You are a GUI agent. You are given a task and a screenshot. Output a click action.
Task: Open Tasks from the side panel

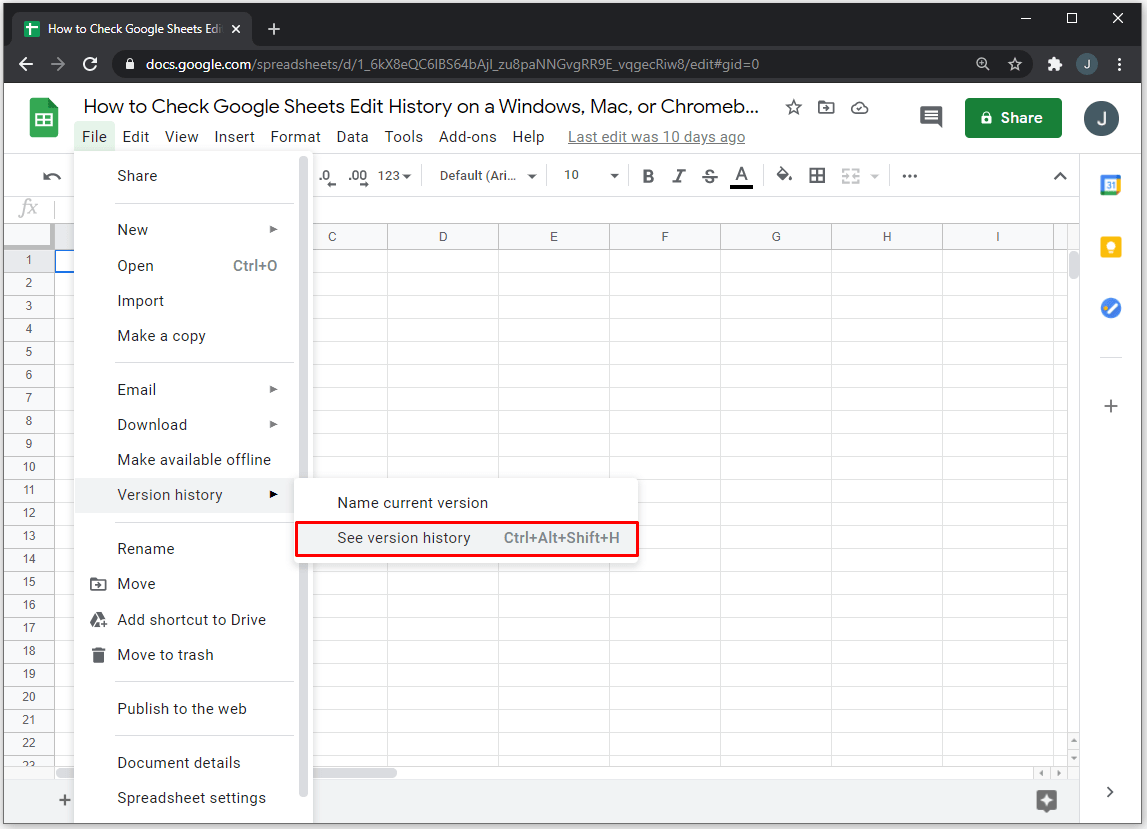point(1110,308)
